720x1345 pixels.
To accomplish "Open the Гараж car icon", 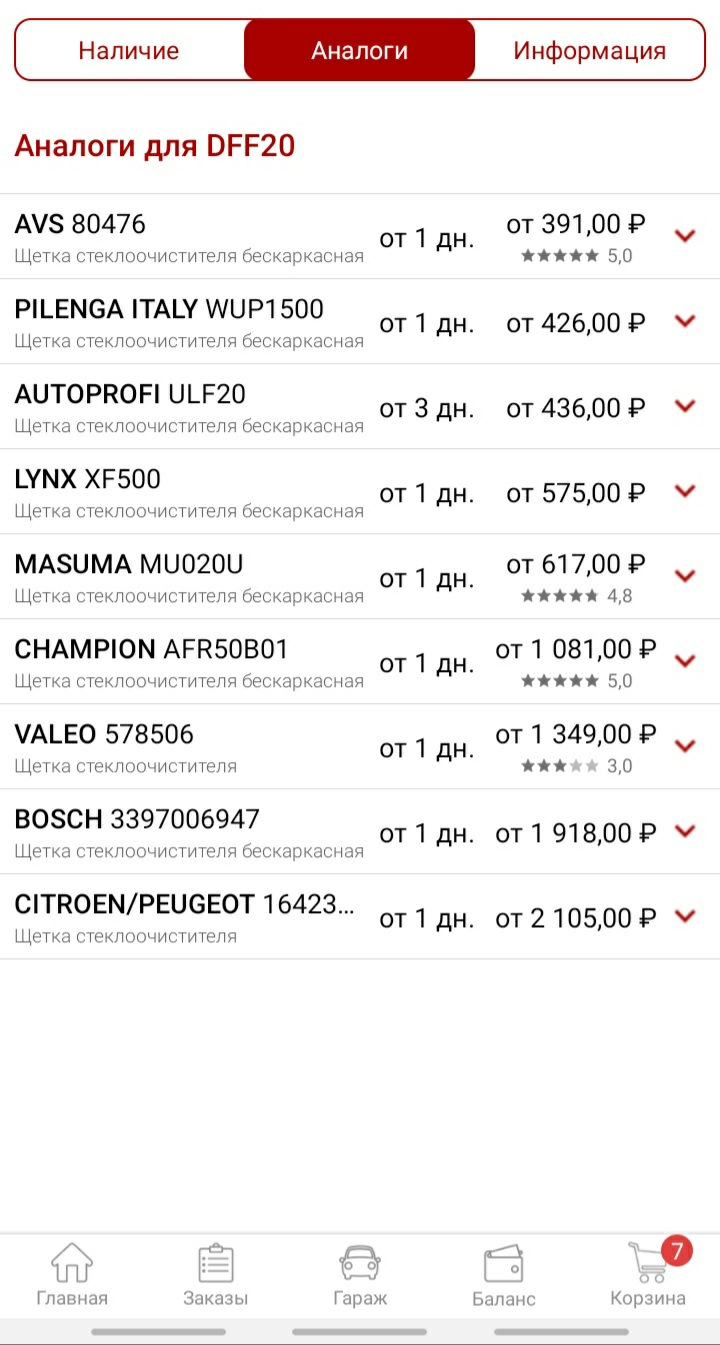I will (x=360, y=1263).
